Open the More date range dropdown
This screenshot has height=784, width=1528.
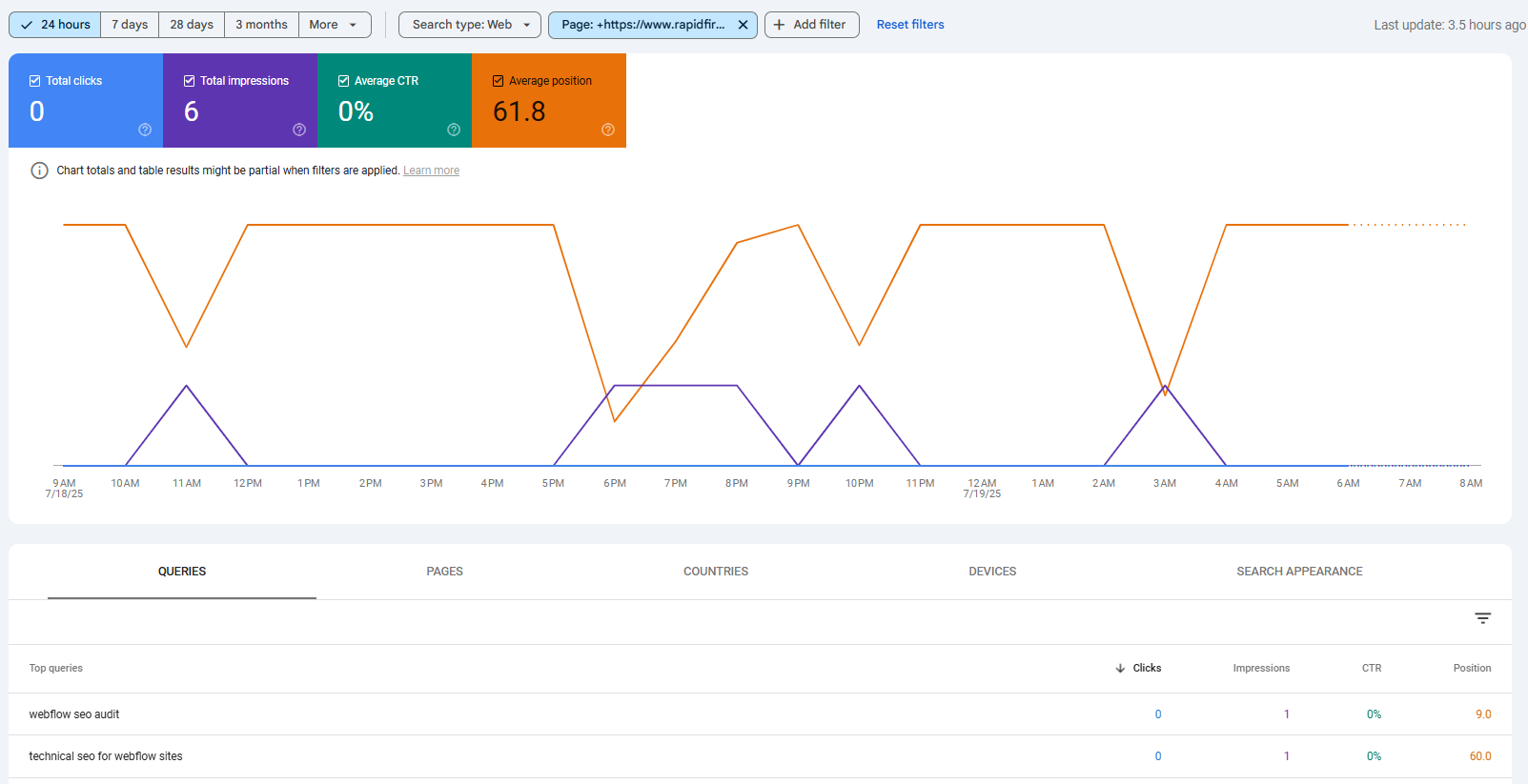click(335, 25)
